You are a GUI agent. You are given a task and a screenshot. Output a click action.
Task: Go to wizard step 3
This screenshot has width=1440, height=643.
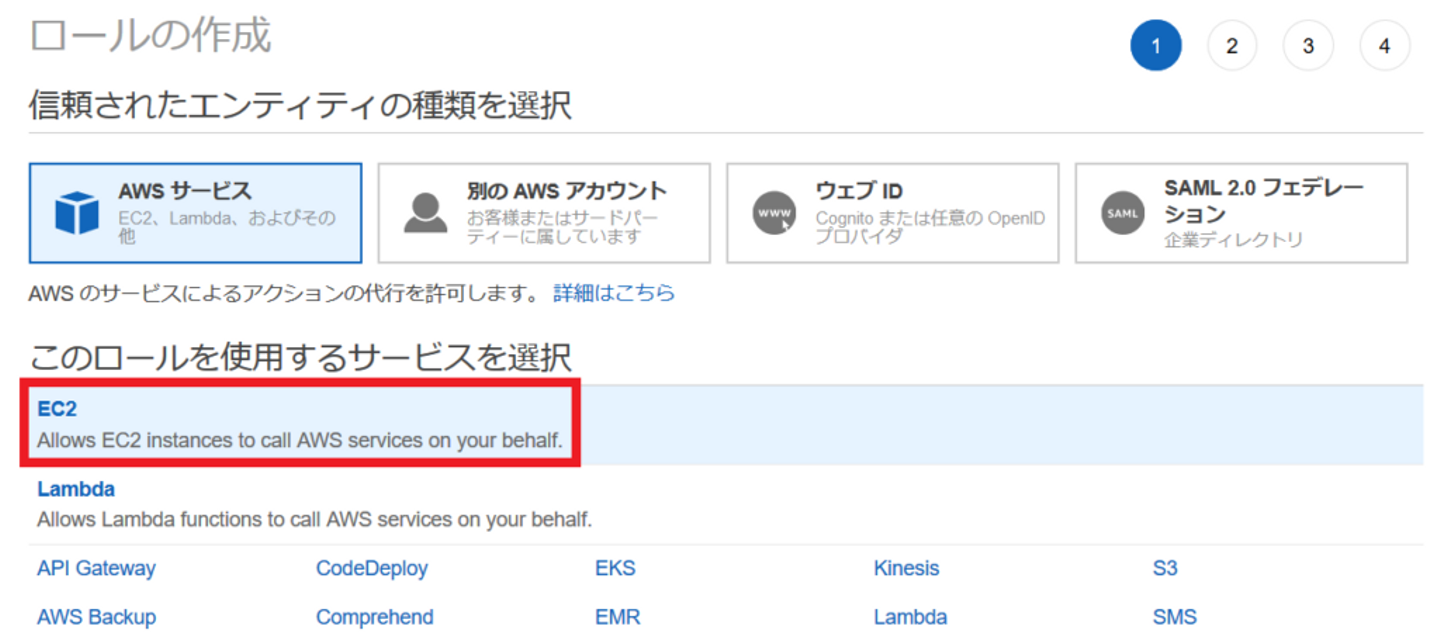coord(1308,46)
